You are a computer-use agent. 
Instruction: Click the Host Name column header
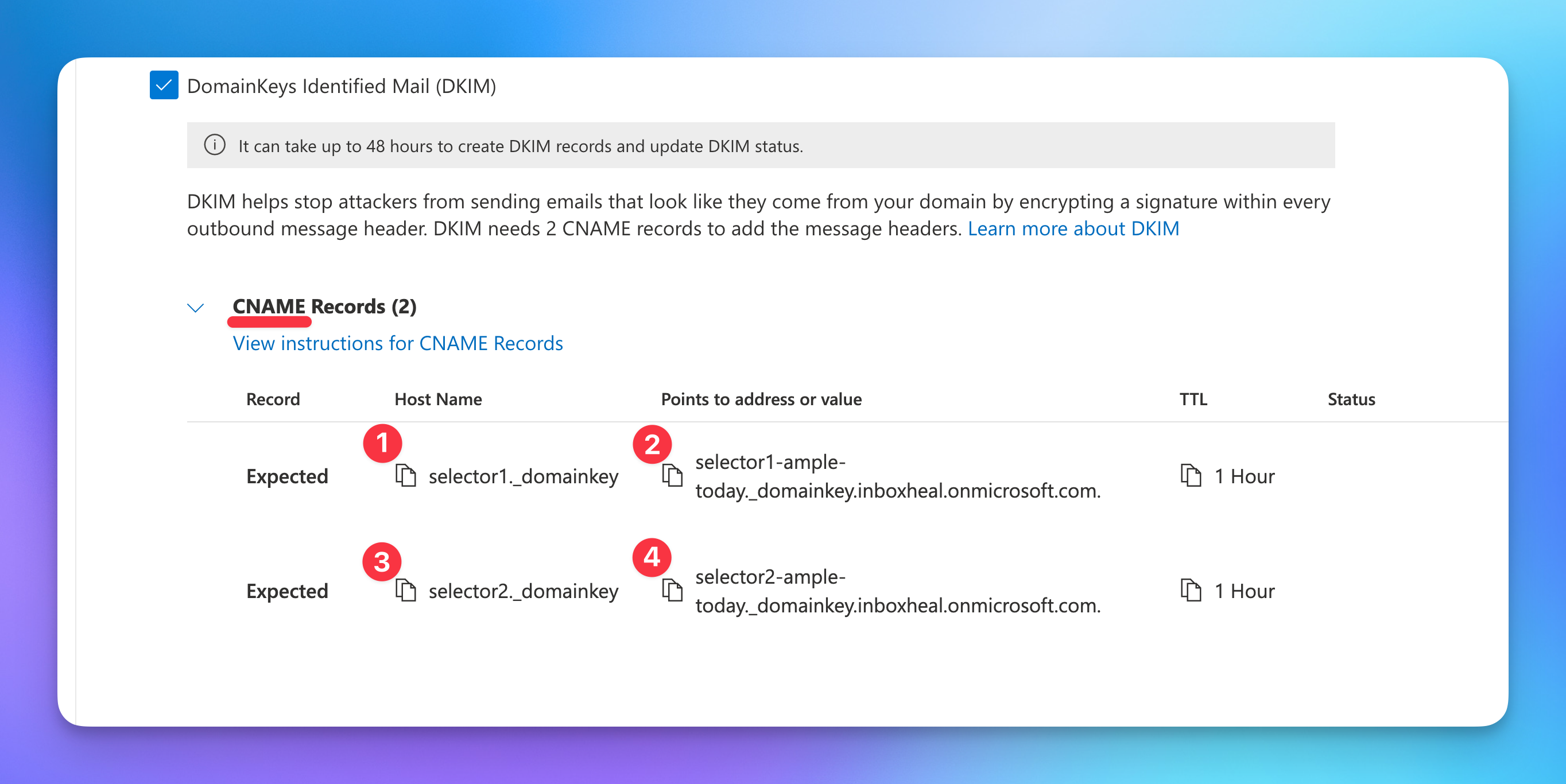pyautogui.click(x=437, y=399)
